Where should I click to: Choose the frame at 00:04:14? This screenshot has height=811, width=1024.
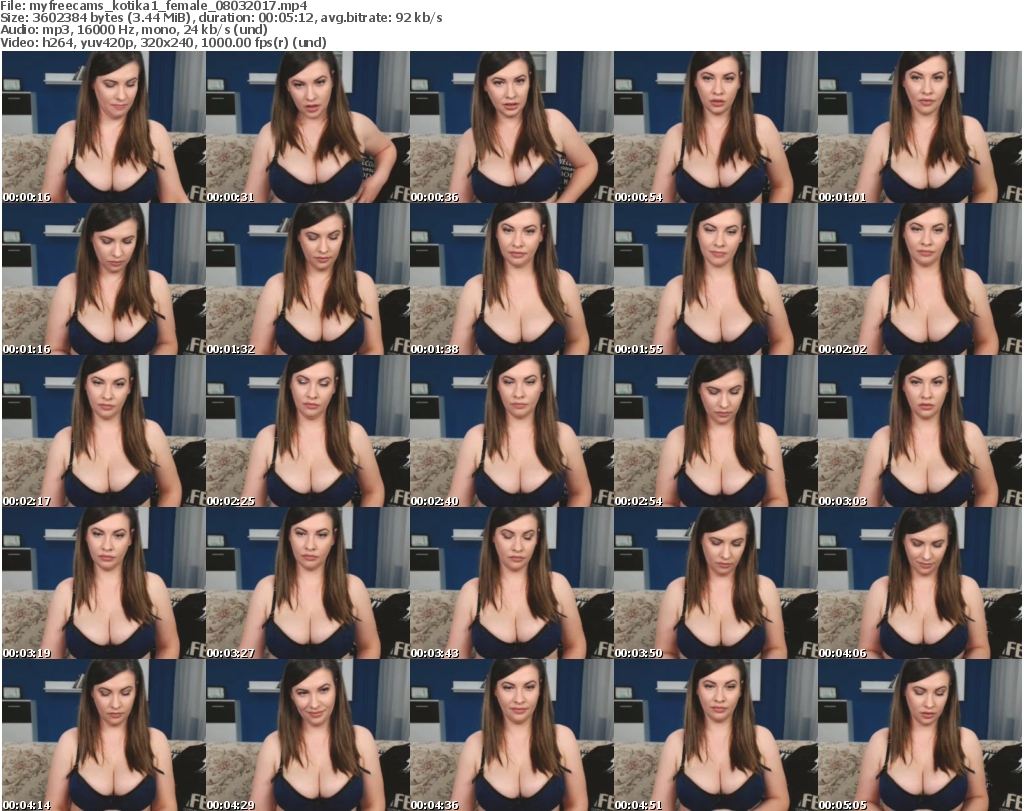pos(104,735)
